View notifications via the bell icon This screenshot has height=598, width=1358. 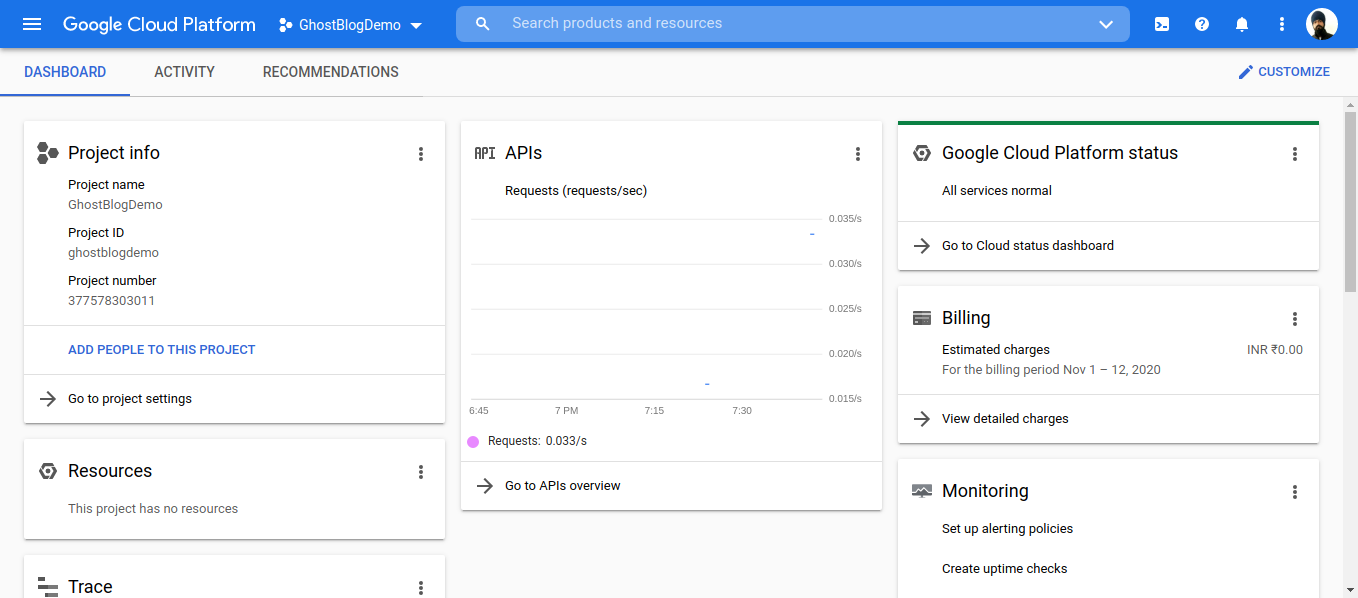[x=1241, y=24]
